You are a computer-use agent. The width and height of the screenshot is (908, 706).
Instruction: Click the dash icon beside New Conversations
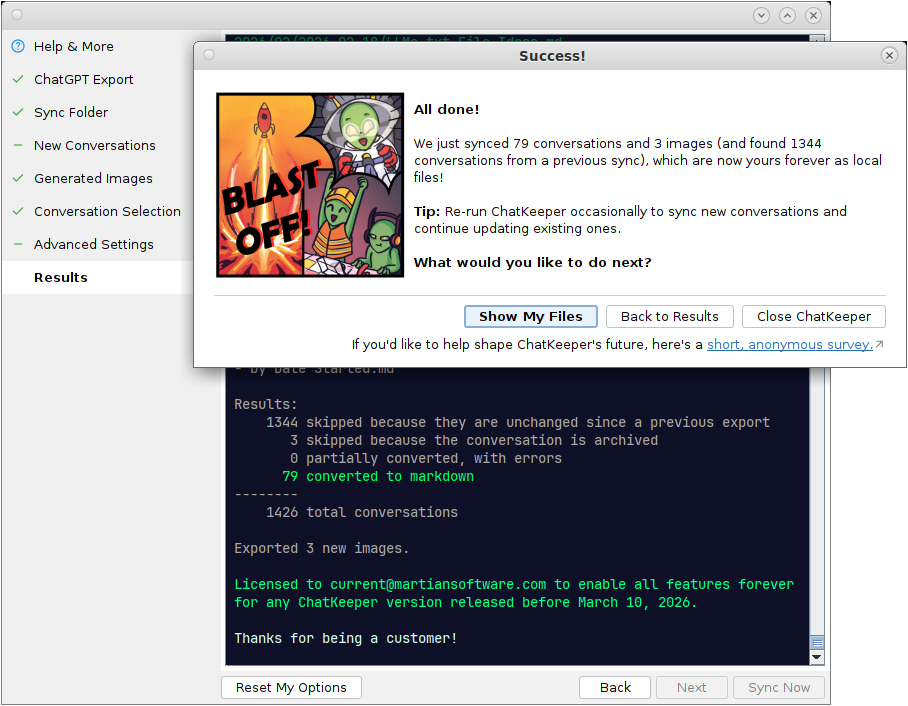coord(17,145)
